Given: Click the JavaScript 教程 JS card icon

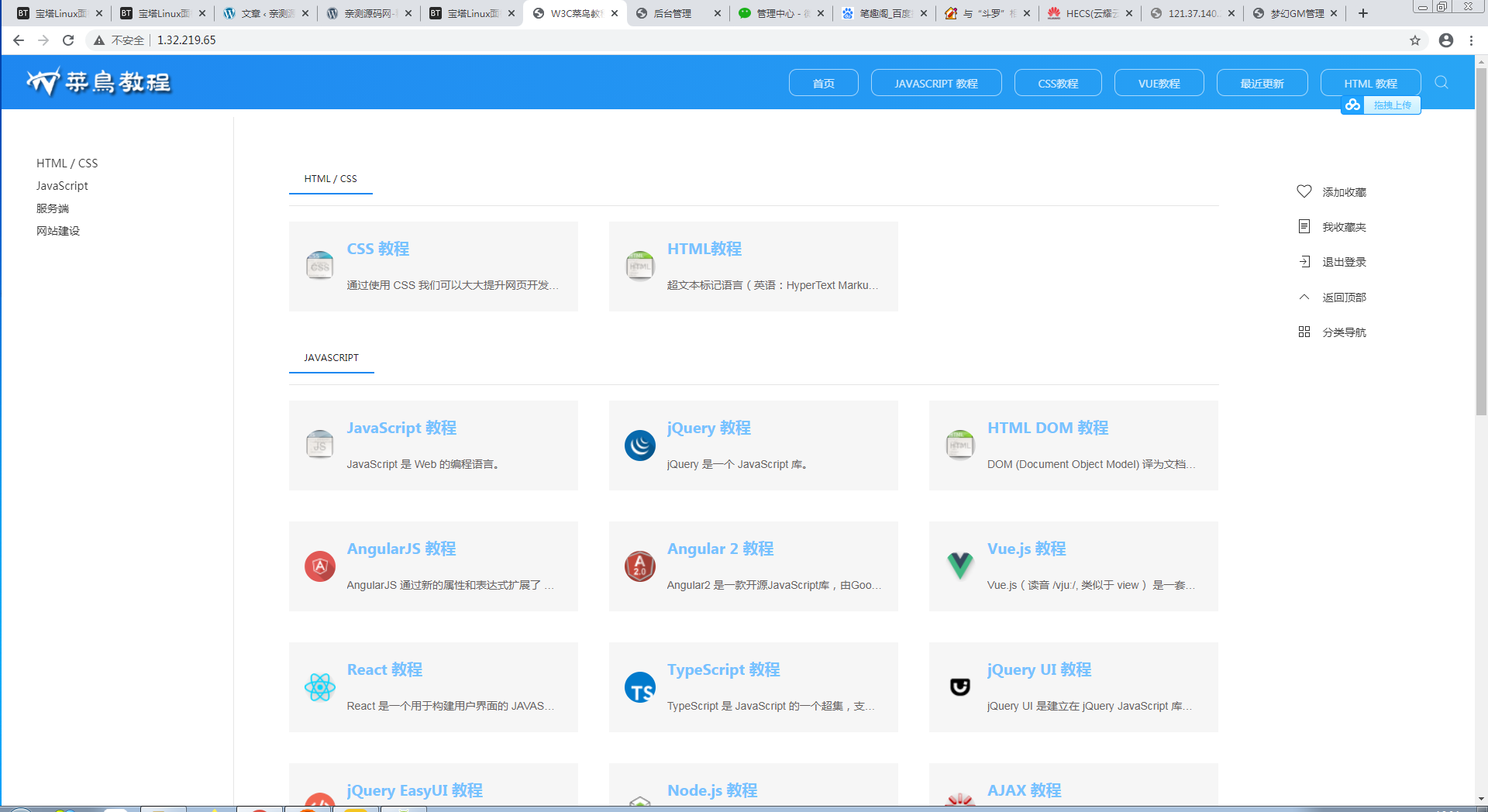Looking at the screenshot, I should 320,445.
